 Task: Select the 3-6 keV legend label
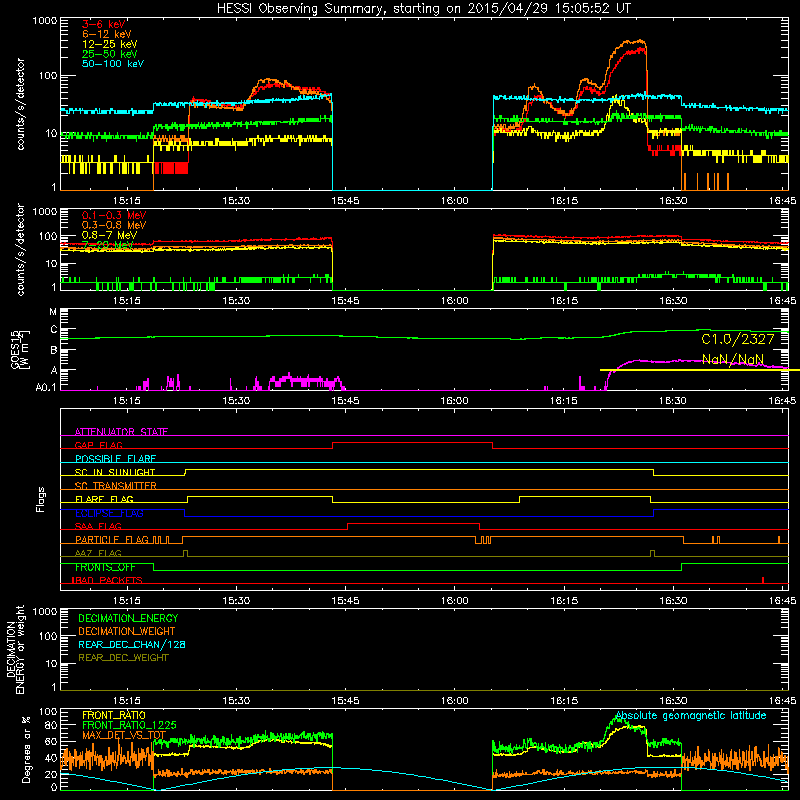[104, 24]
